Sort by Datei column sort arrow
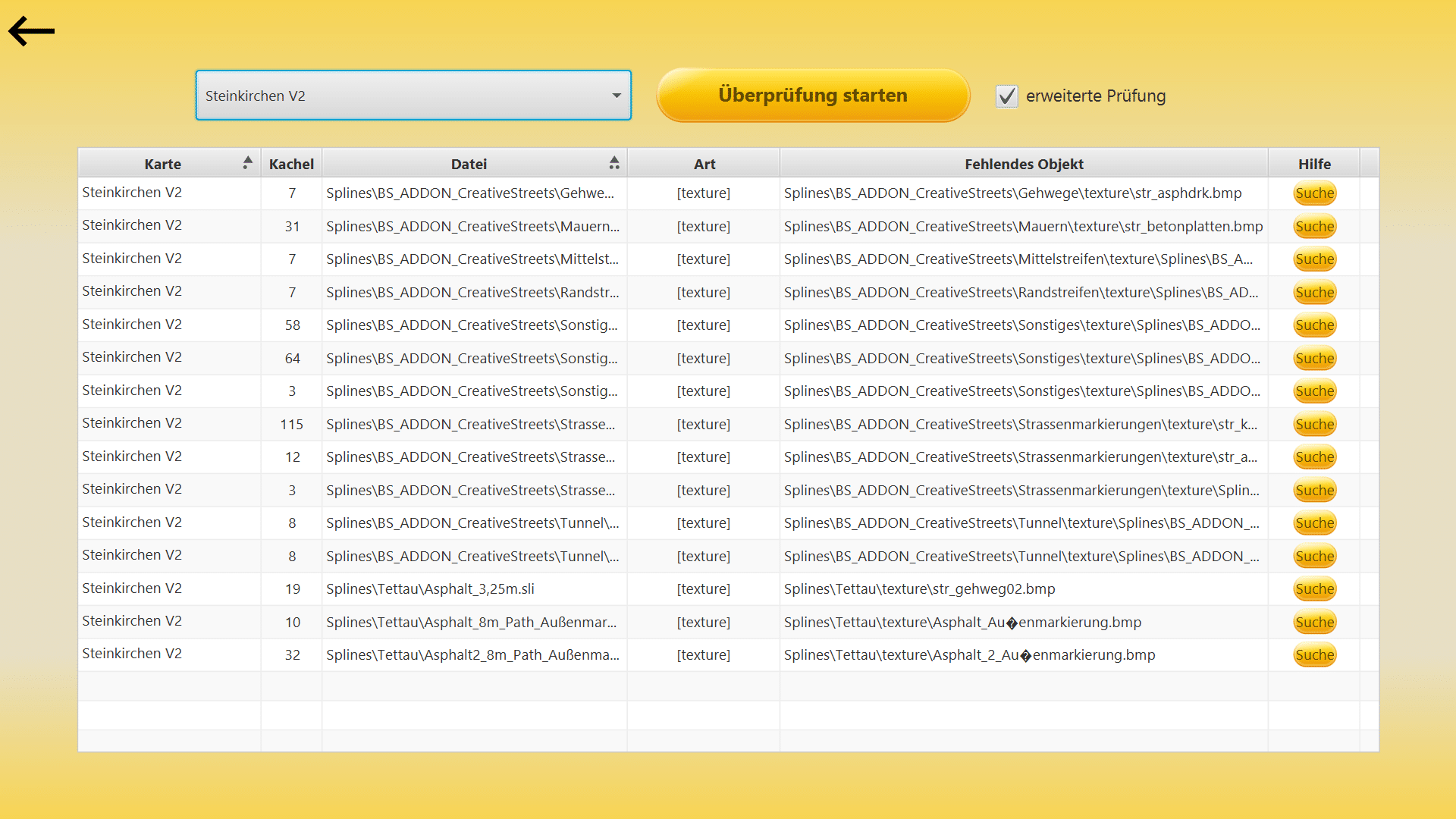Viewport: 1456px width, 819px height. coord(614,163)
